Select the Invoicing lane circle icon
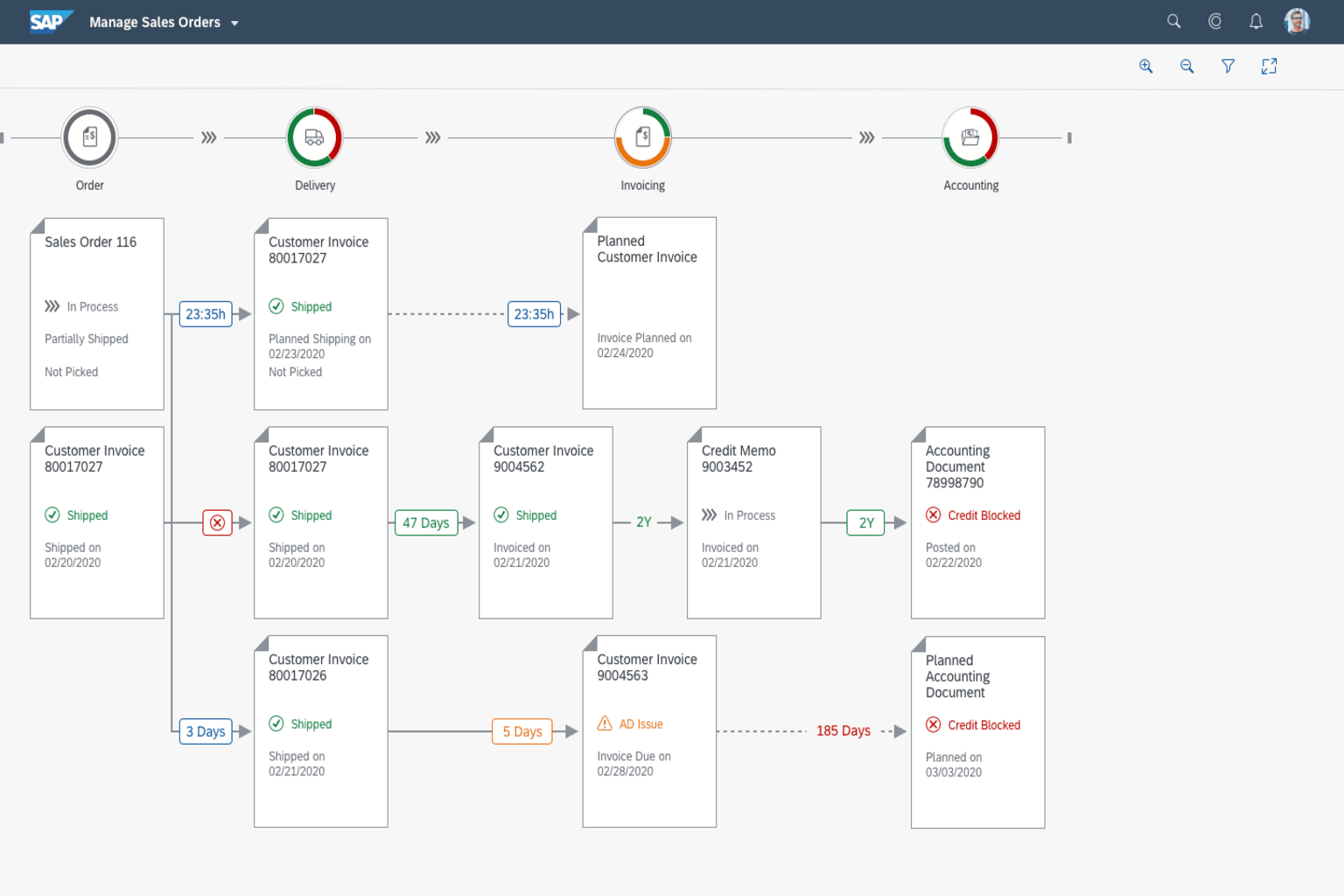The image size is (1344, 896). [643, 137]
